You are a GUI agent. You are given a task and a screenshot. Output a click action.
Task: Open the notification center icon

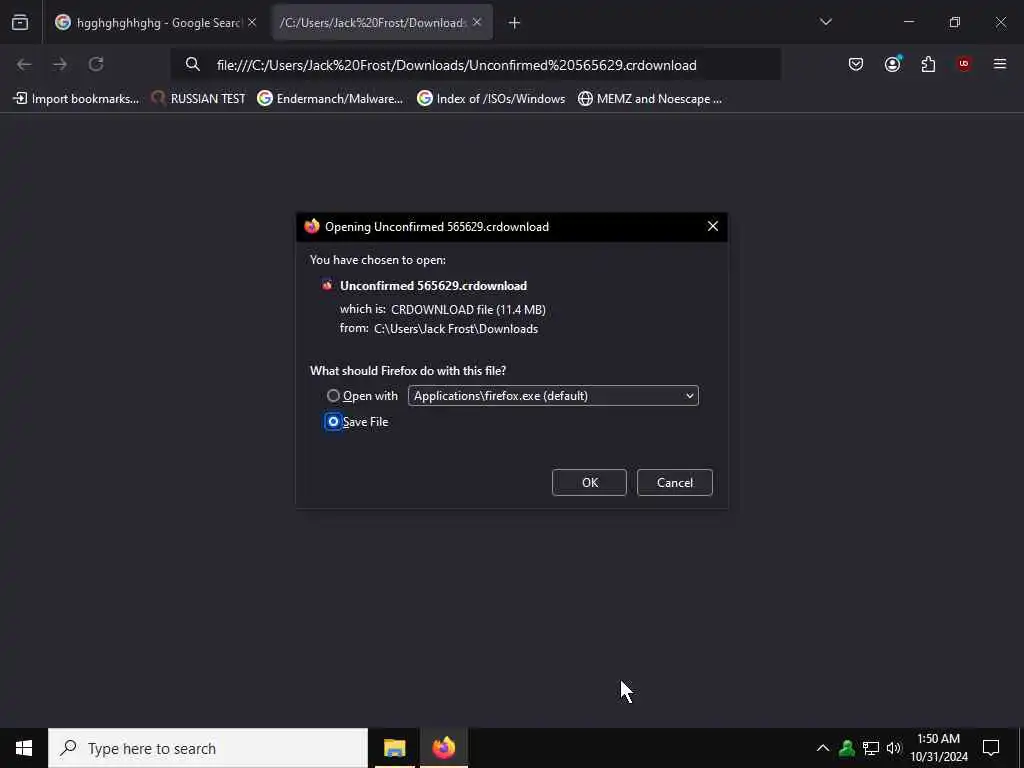click(x=991, y=748)
